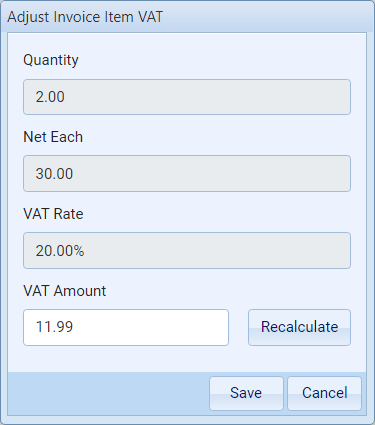
Task: Click the Recalculate button
Action: click(x=299, y=327)
